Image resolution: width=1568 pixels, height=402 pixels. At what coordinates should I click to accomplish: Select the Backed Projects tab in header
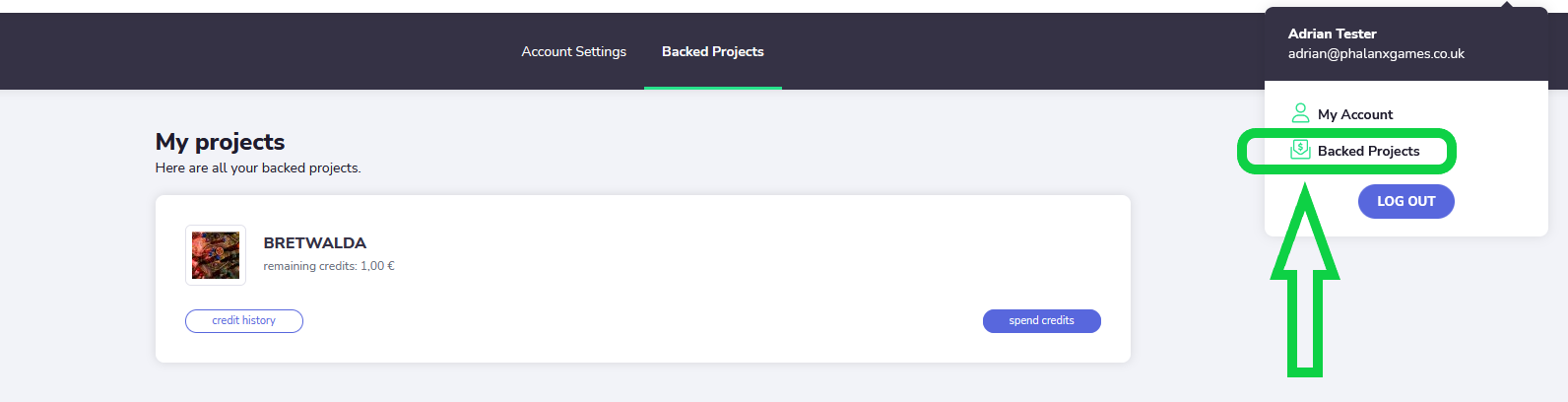(712, 51)
